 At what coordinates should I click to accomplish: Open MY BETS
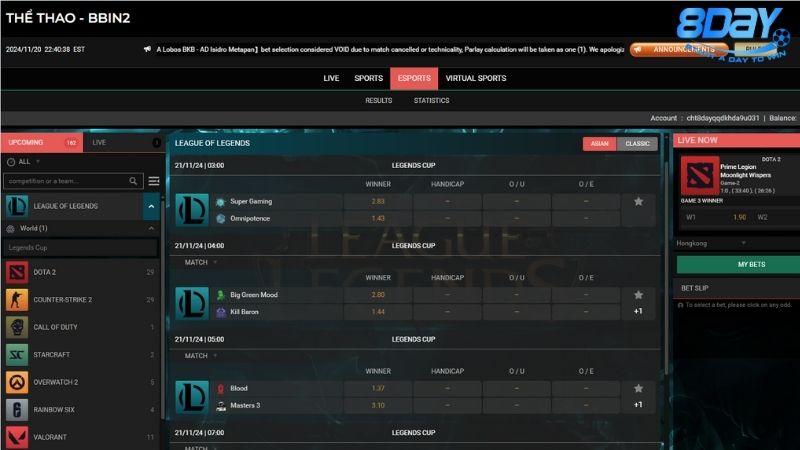tap(738, 264)
